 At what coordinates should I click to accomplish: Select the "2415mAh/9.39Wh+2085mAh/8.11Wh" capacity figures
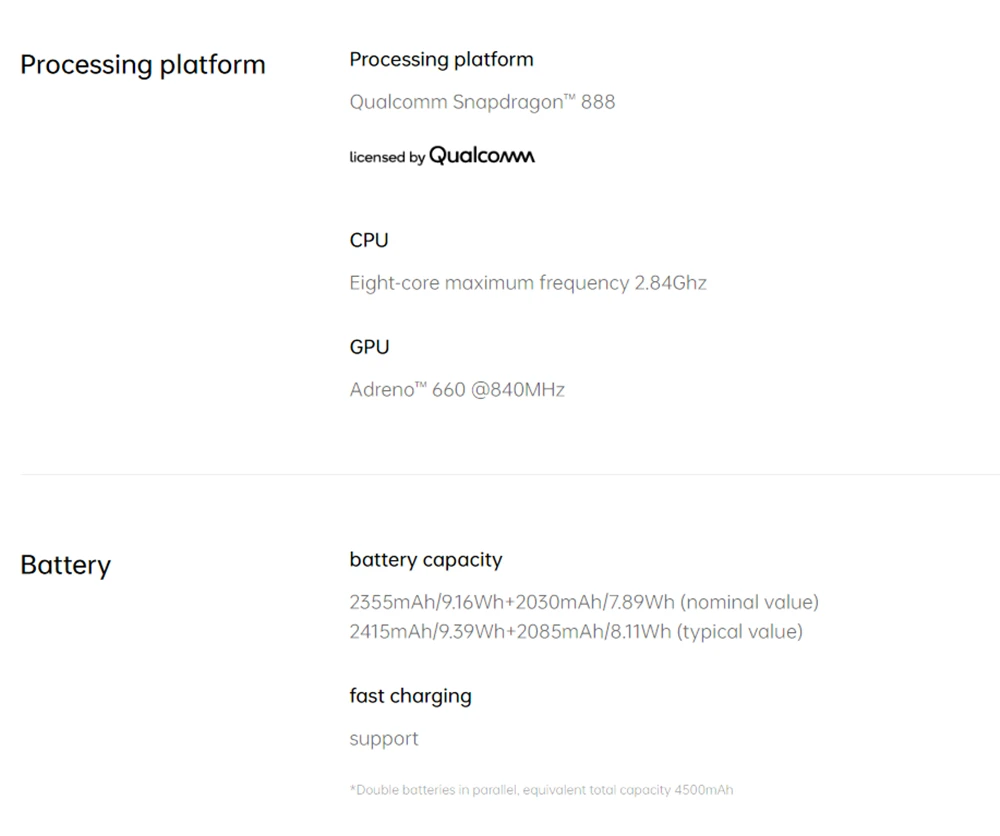coord(510,631)
